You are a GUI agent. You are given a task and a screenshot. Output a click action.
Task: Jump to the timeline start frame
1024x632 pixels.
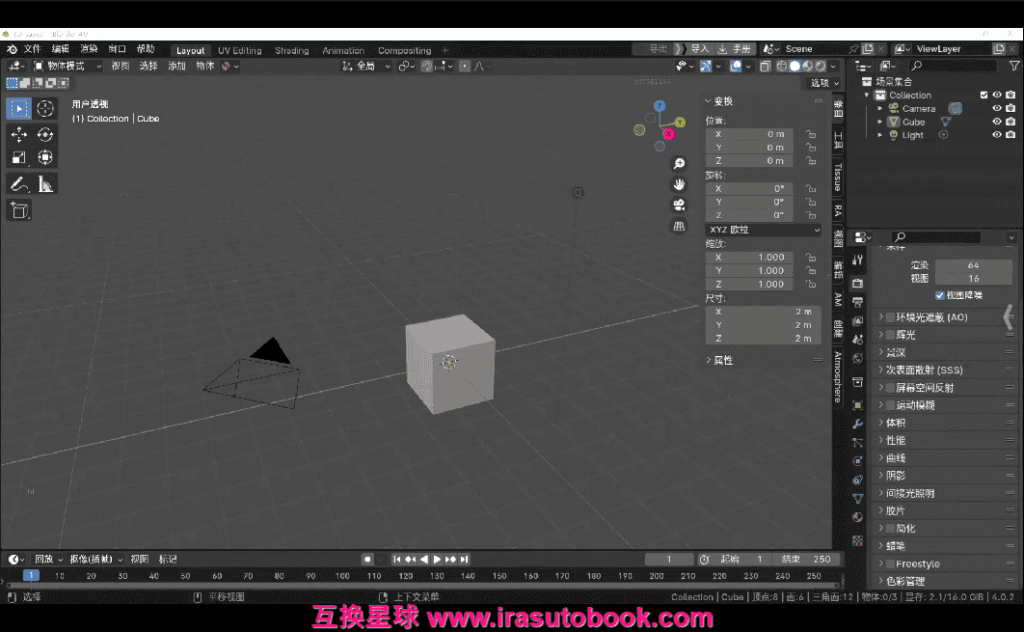tap(396, 560)
